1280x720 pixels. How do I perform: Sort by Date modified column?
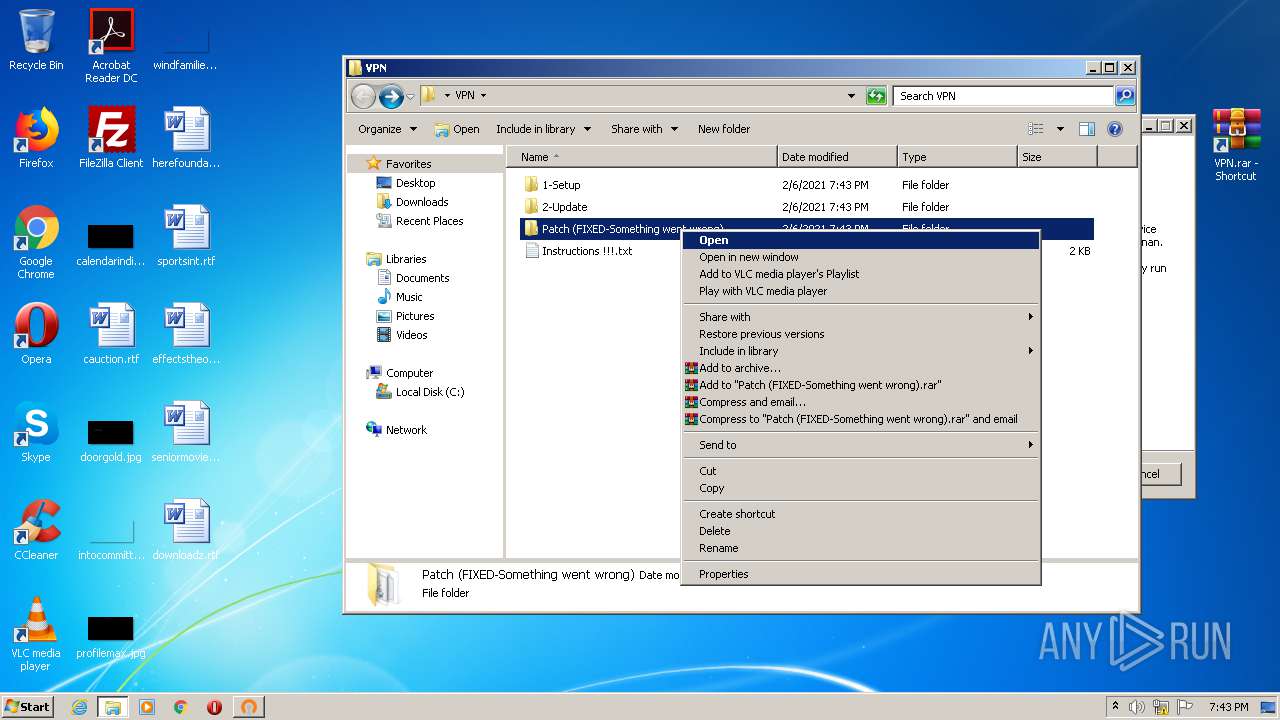837,157
